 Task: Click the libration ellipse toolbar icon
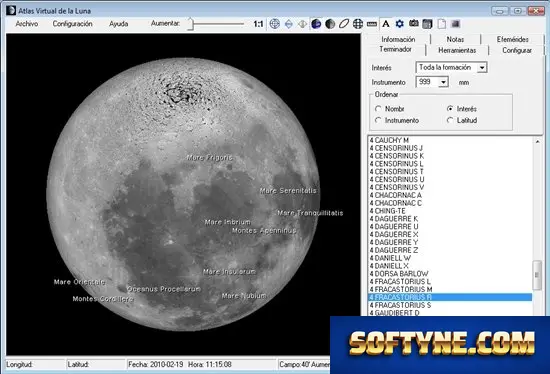[x=344, y=24]
